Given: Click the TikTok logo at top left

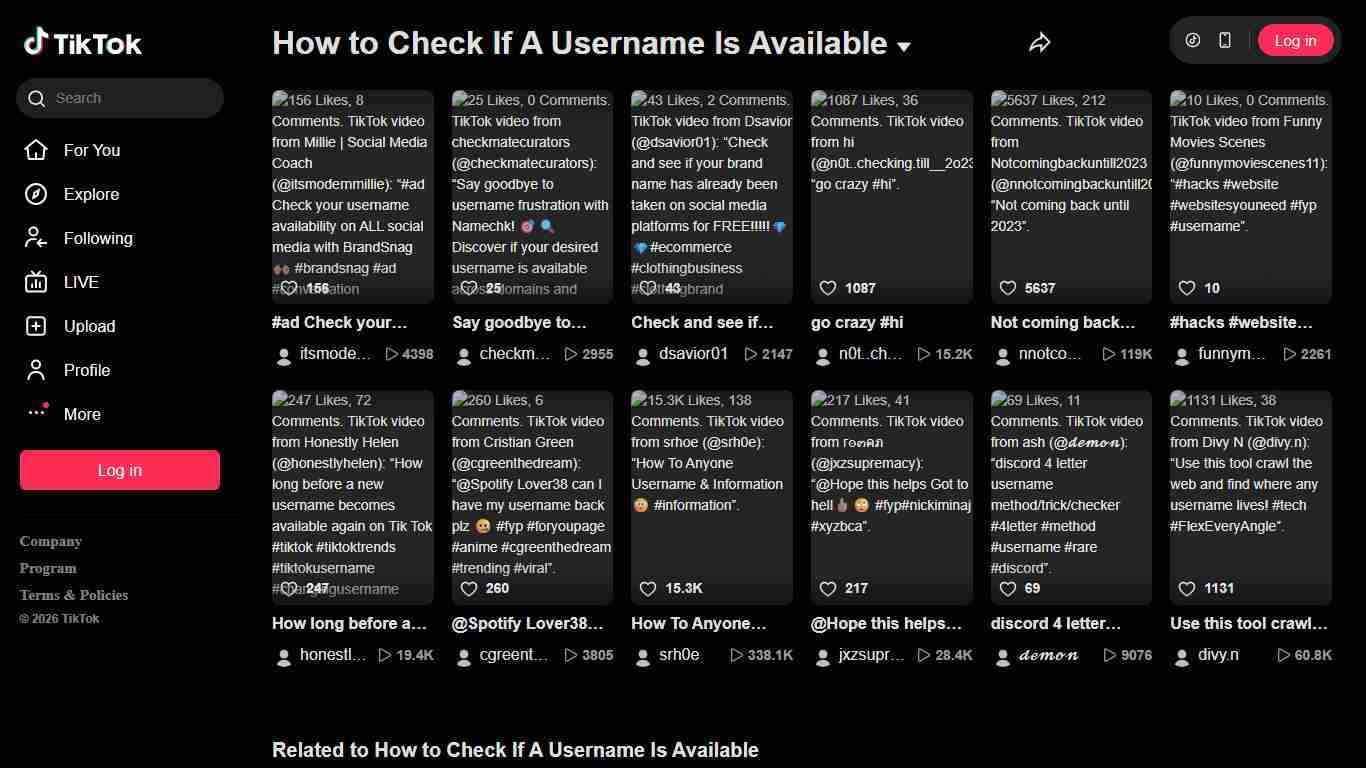Looking at the screenshot, I should click(x=83, y=41).
